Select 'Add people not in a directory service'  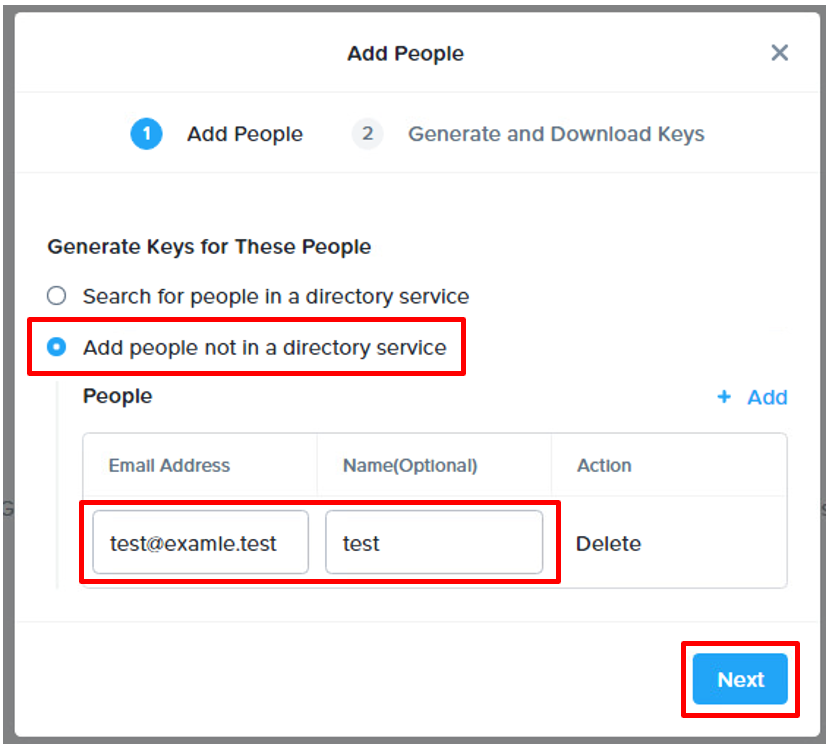click(x=57, y=347)
